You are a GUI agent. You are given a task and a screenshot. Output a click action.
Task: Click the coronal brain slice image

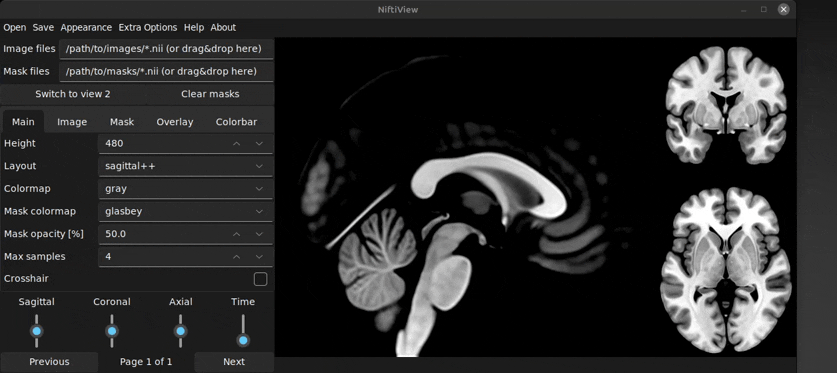coord(725,105)
